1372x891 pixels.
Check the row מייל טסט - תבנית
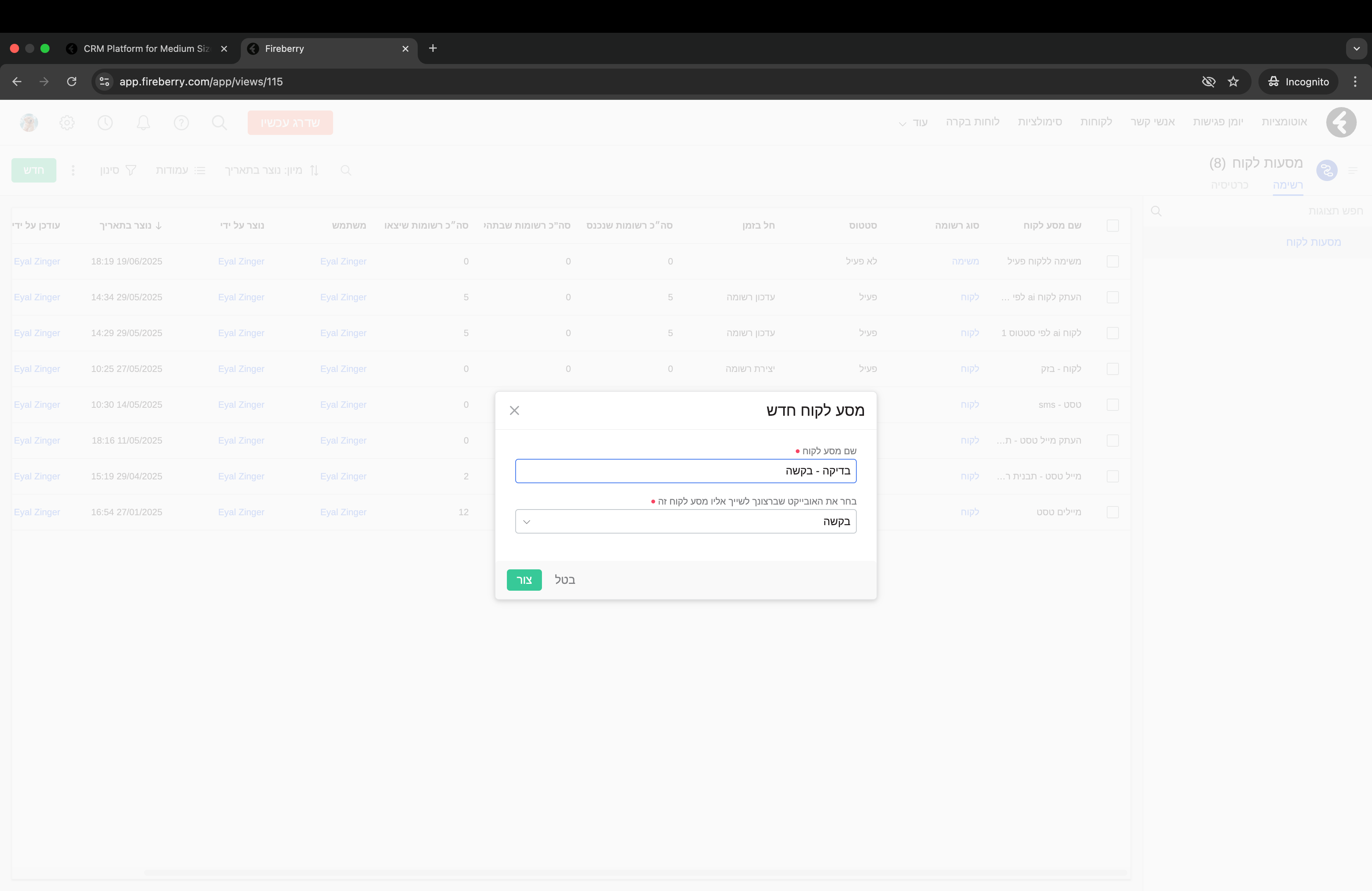(1112, 476)
